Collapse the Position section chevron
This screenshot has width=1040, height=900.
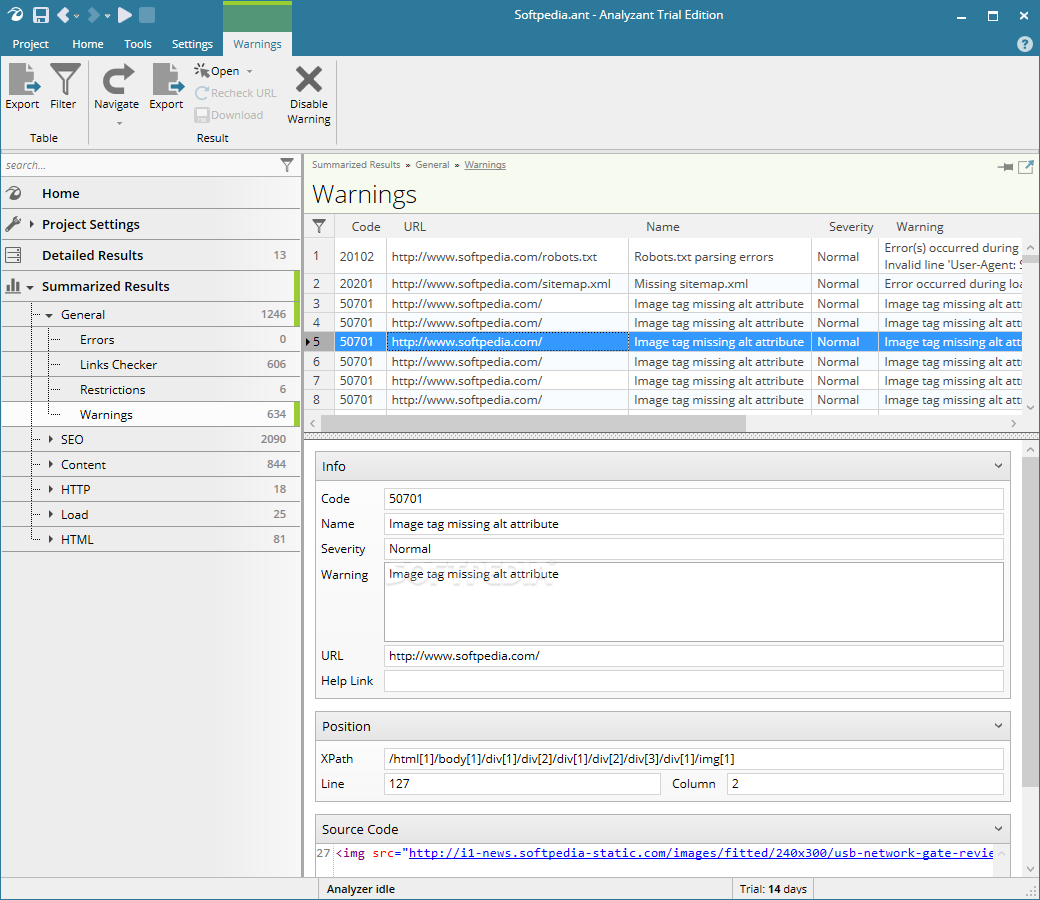click(x=998, y=726)
